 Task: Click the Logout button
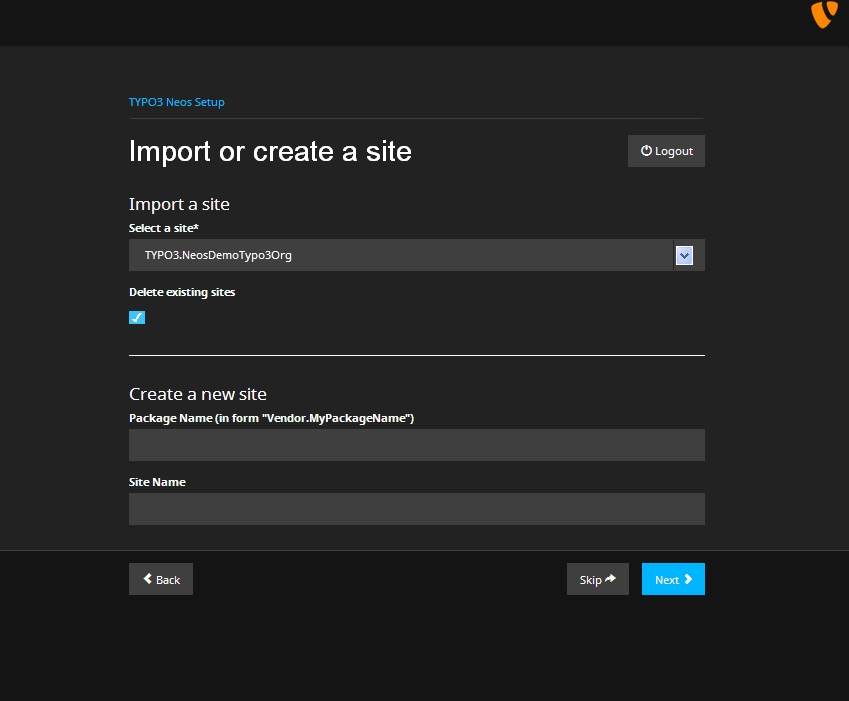(x=666, y=151)
